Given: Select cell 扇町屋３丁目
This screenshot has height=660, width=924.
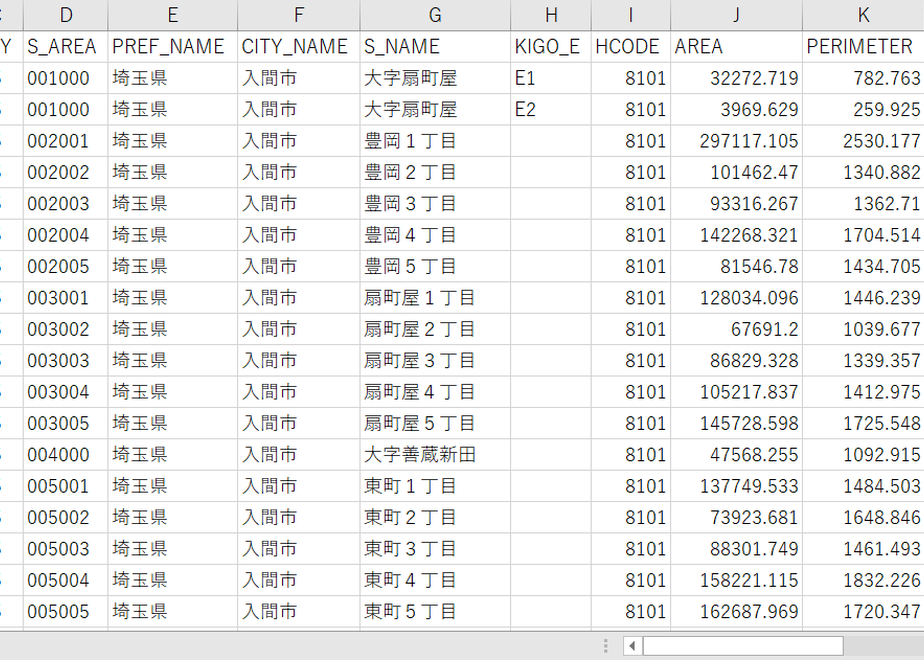Looking at the screenshot, I should click(x=435, y=360).
